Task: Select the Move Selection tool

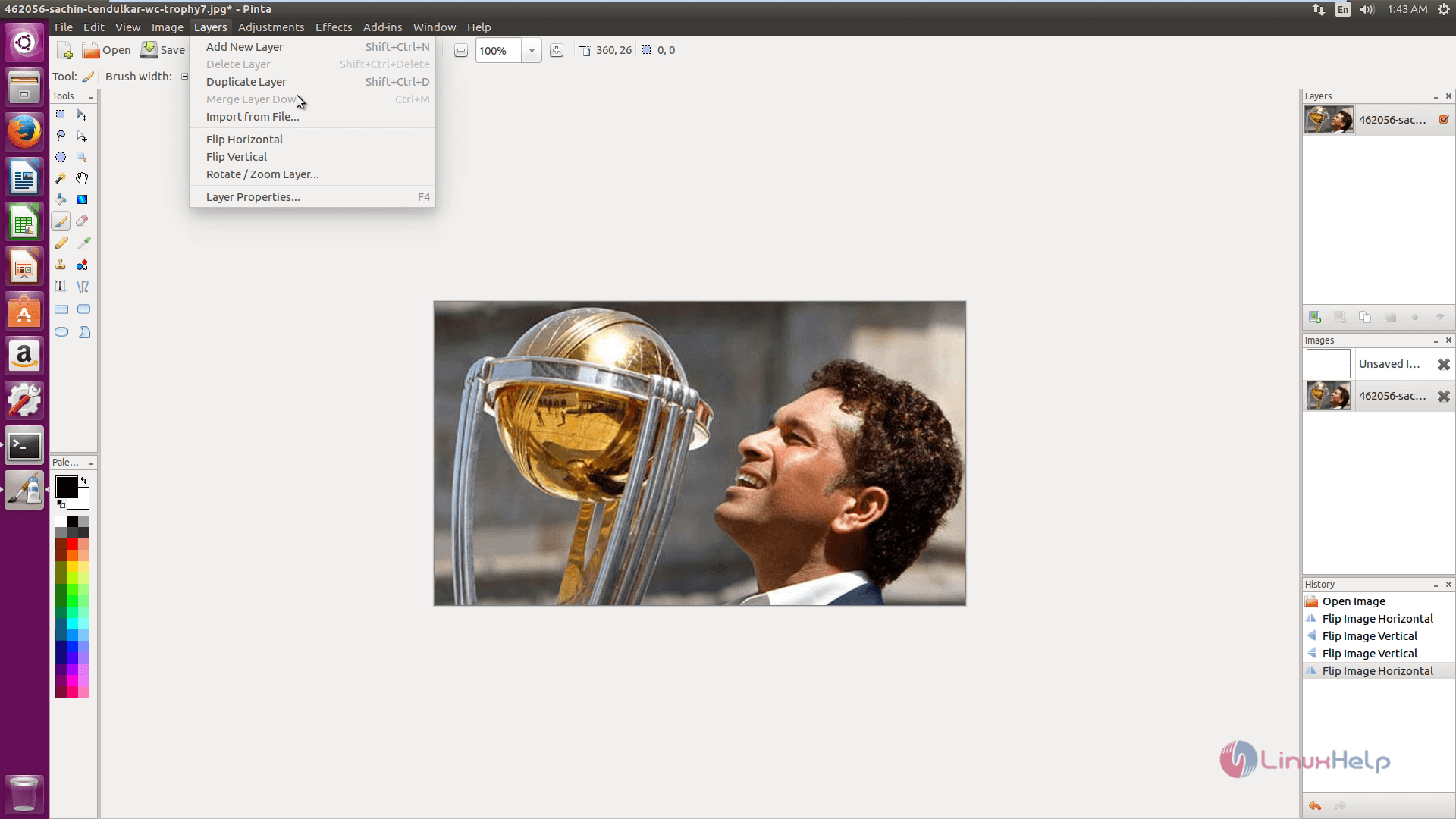Action: point(82,136)
